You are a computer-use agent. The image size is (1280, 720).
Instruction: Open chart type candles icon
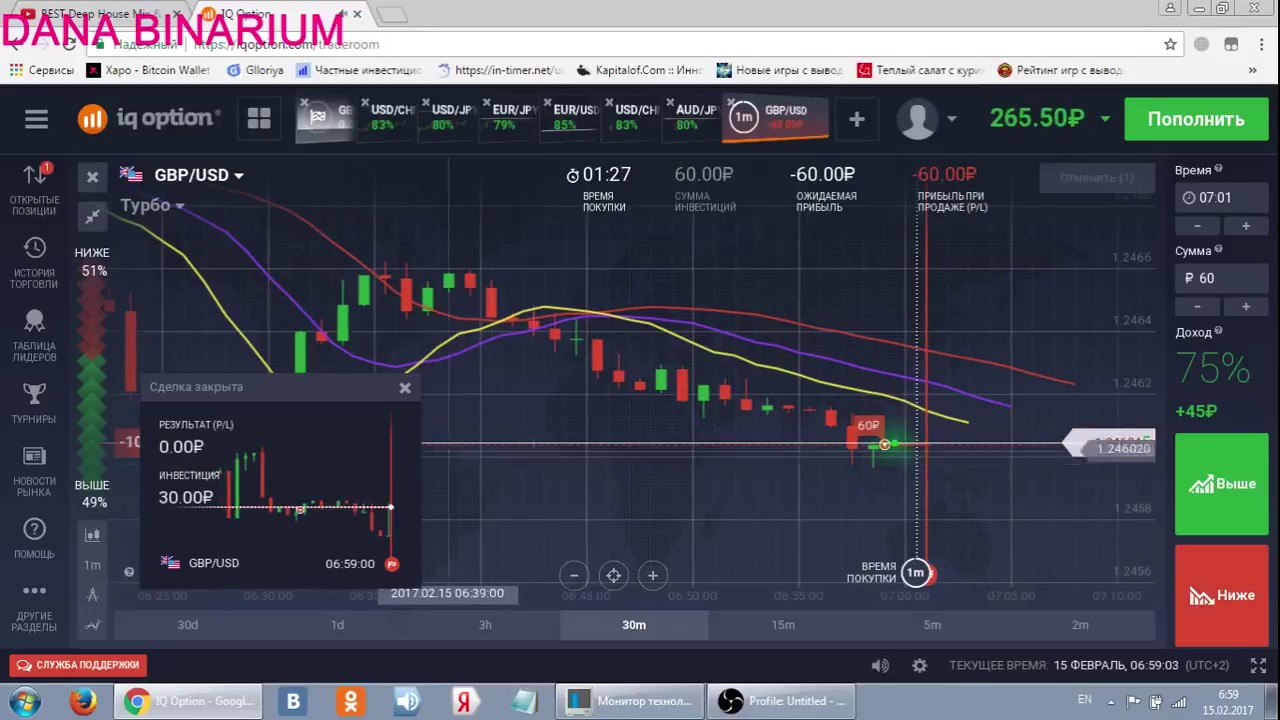[92, 536]
